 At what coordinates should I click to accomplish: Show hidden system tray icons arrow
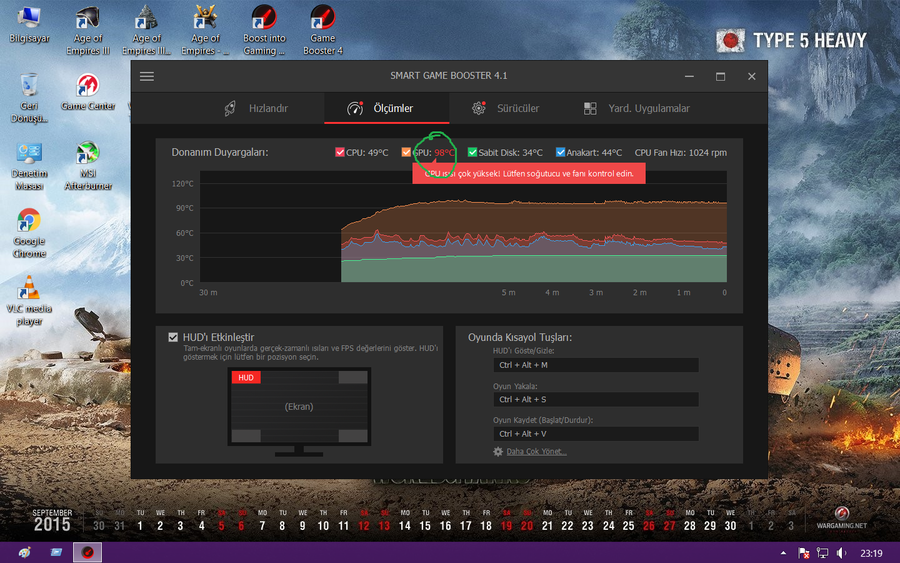[x=783, y=552]
